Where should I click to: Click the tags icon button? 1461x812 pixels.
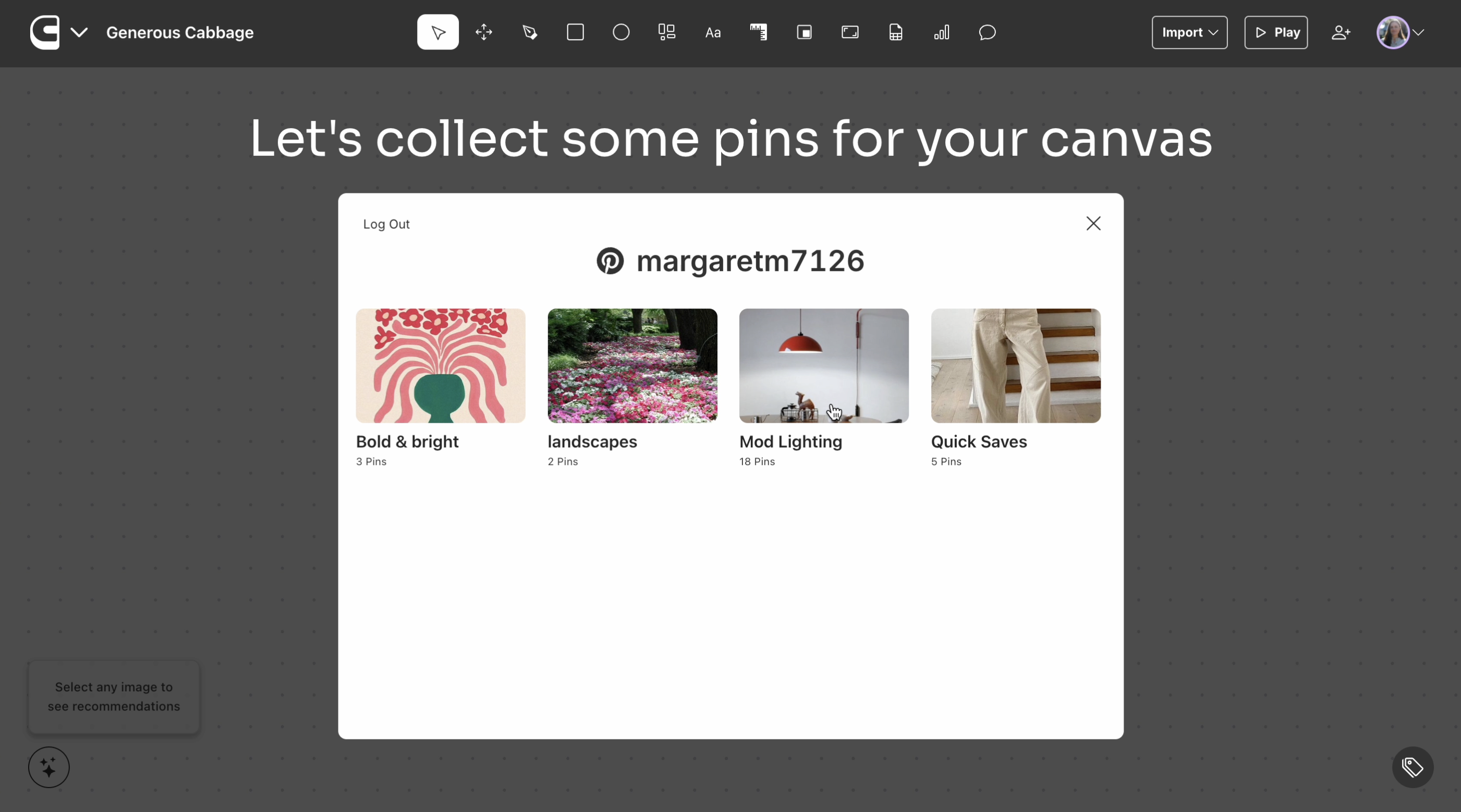click(1412, 767)
